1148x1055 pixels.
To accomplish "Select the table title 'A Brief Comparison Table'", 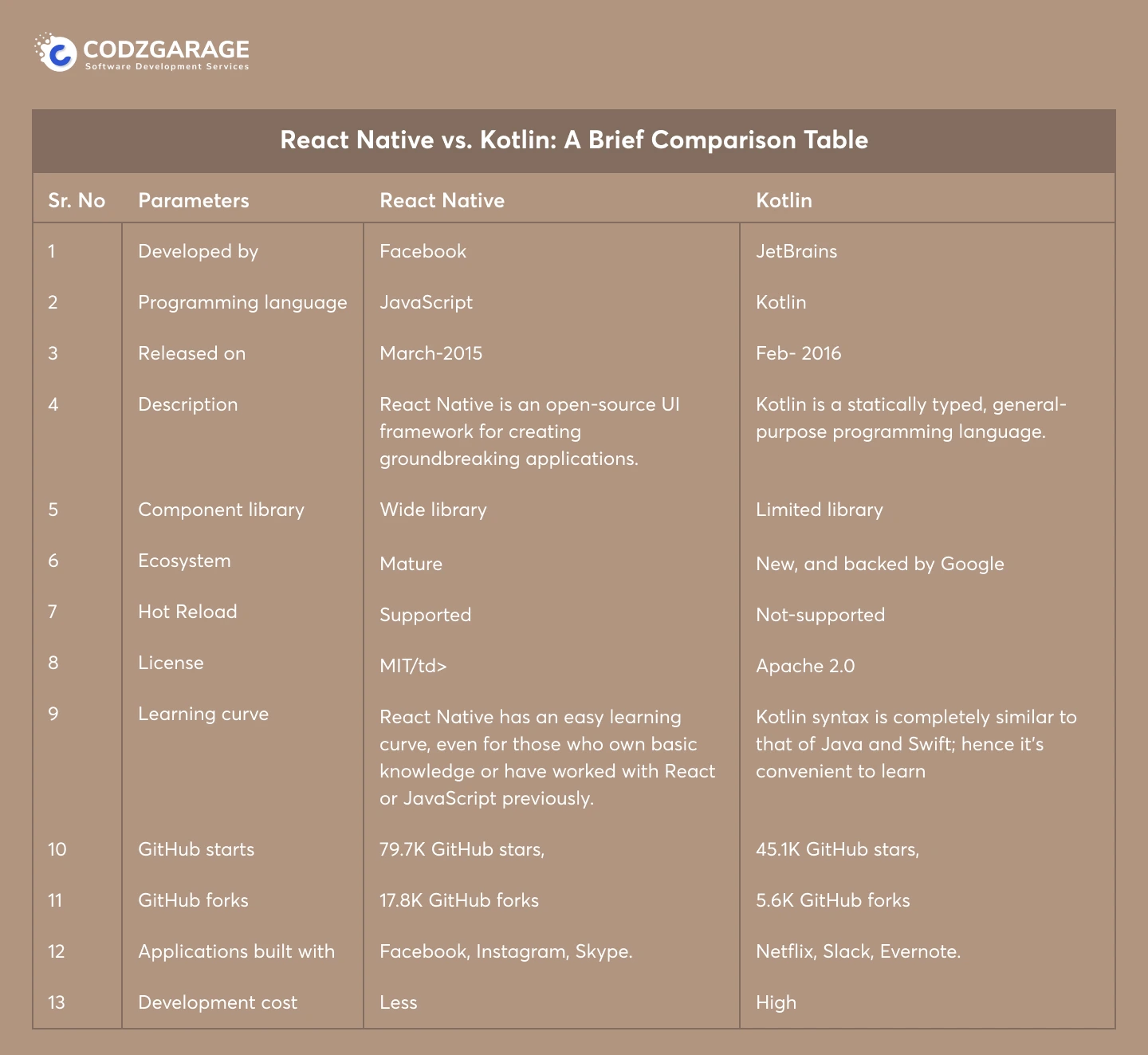I will (716, 140).
